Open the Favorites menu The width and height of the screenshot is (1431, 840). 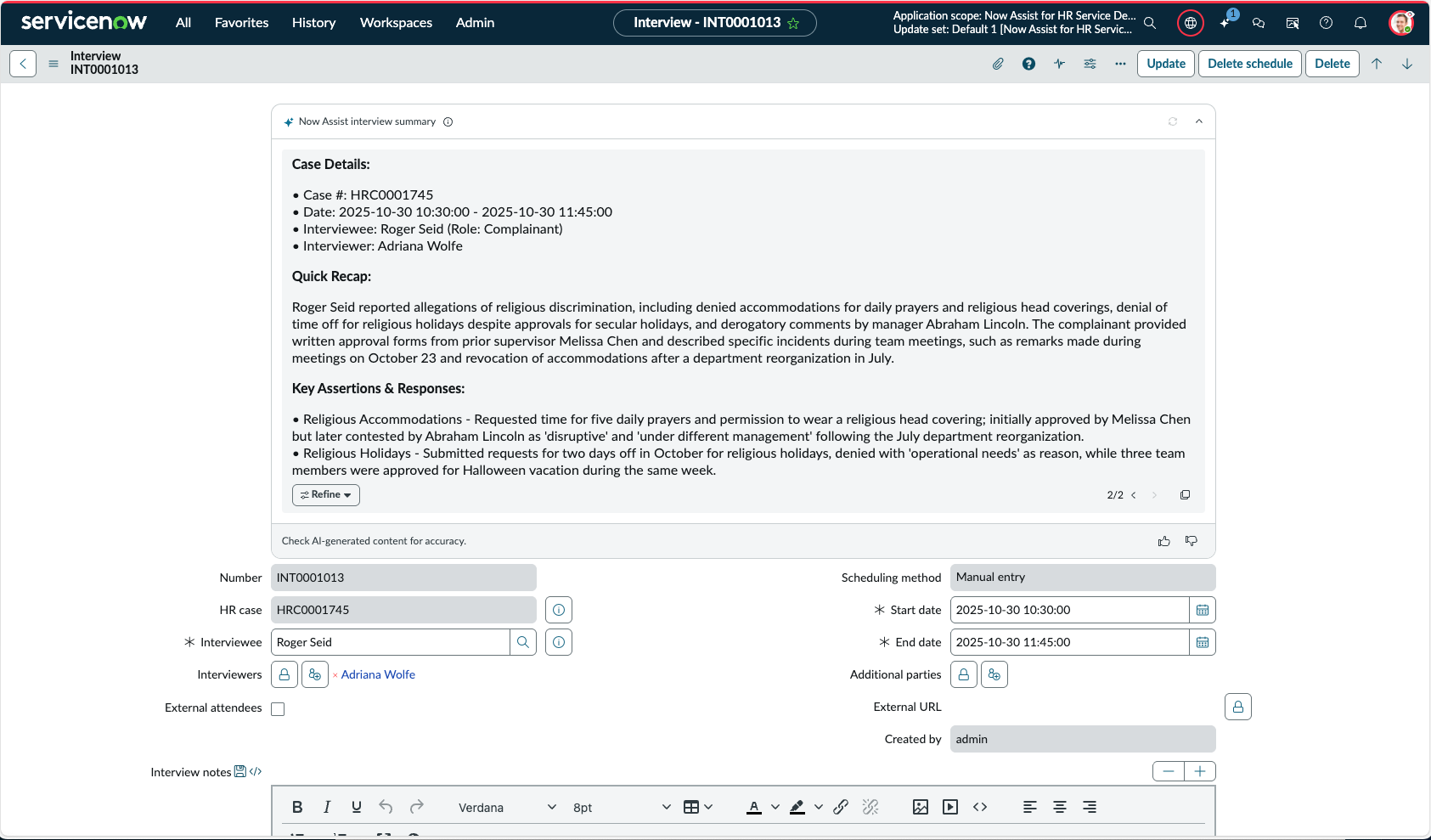tap(241, 23)
